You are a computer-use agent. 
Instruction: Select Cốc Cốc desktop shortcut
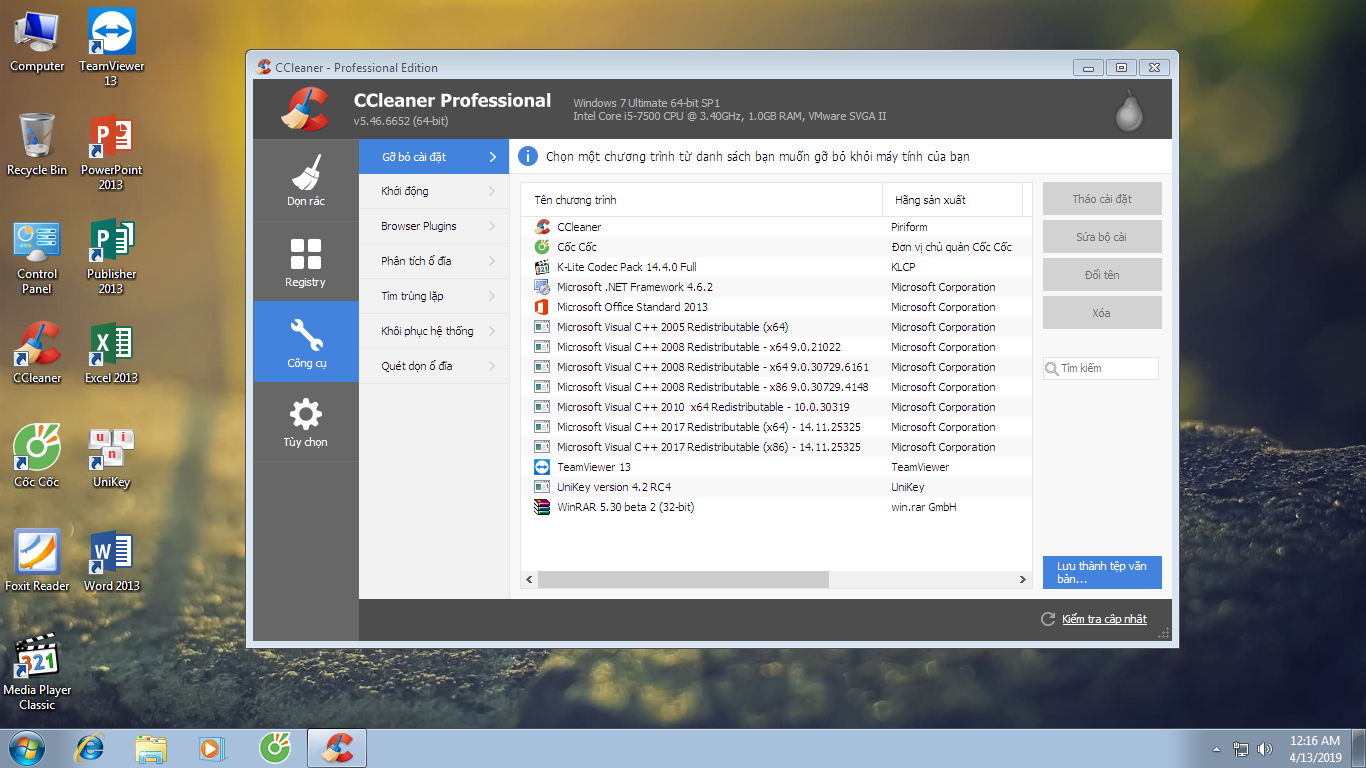(x=37, y=457)
